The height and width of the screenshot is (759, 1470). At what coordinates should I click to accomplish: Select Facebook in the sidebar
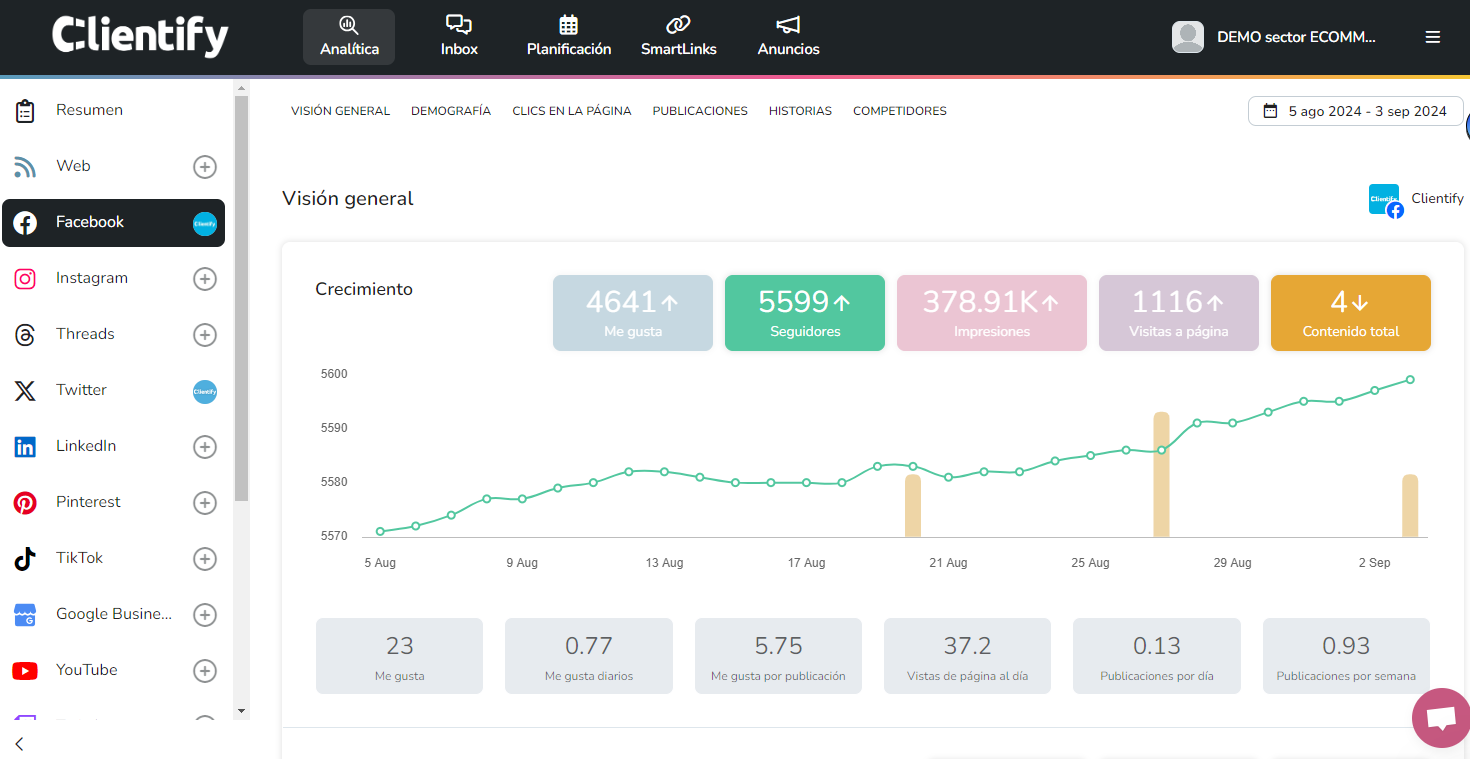[x=113, y=222]
